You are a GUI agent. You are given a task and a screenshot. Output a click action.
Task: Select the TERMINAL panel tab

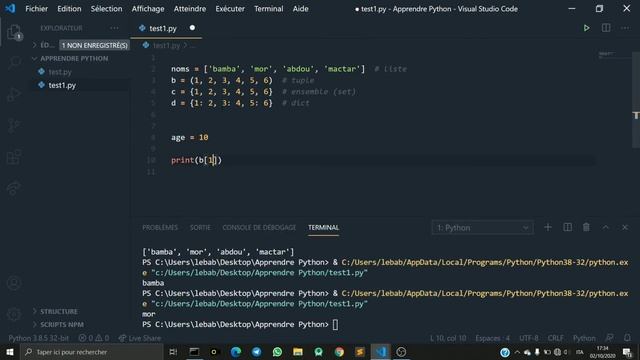pyautogui.click(x=323, y=227)
